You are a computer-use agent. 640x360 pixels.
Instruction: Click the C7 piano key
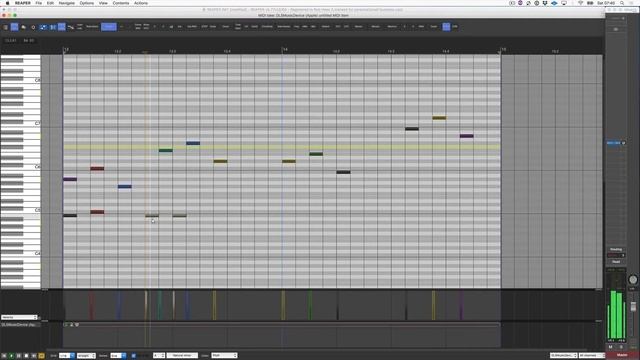[x=20, y=123]
